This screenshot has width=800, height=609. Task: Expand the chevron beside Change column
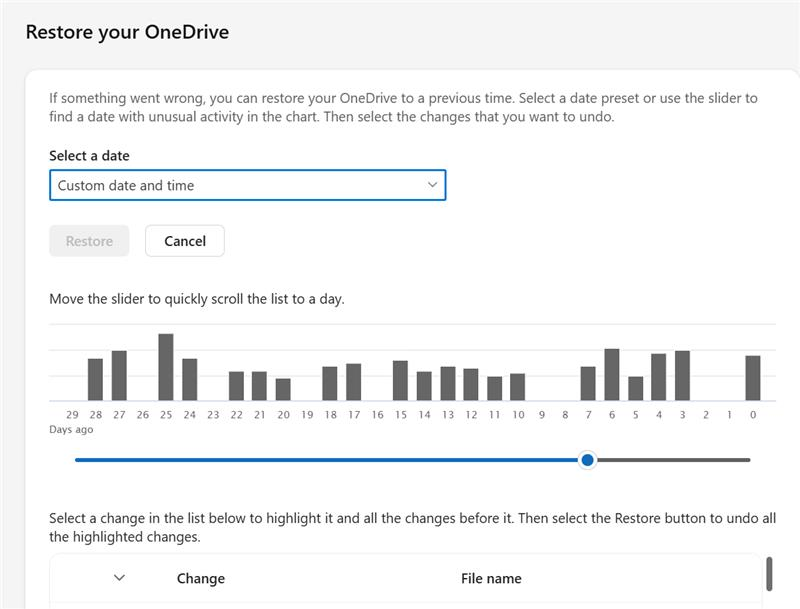coord(119,578)
